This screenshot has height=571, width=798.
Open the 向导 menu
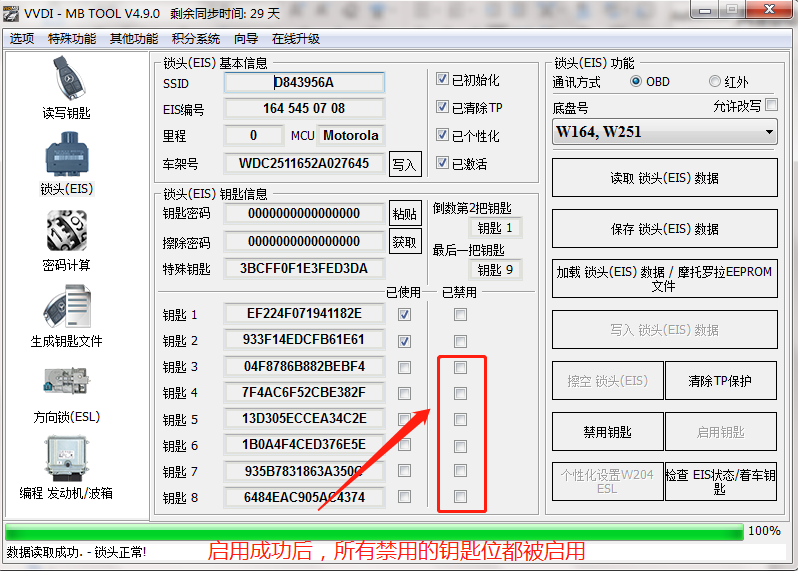(246, 39)
